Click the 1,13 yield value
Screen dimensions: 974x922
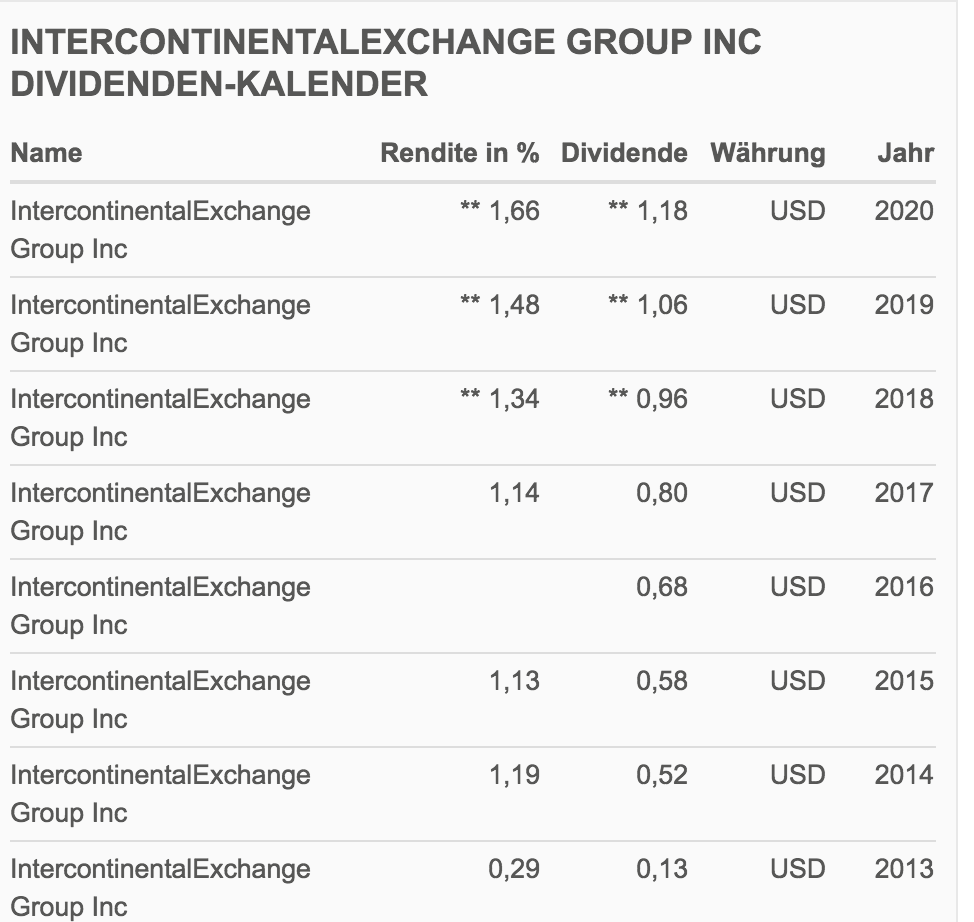pyautogui.click(x=514, y=681)
